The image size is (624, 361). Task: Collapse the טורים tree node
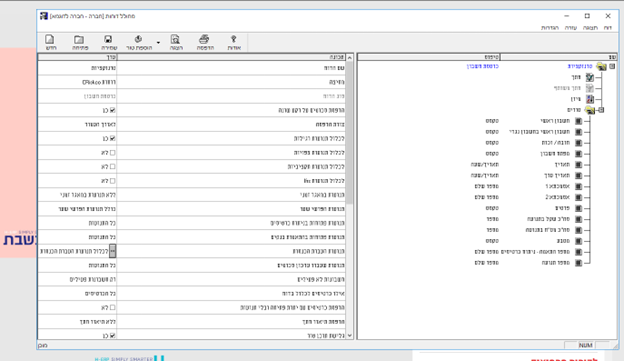pos(601,110)
